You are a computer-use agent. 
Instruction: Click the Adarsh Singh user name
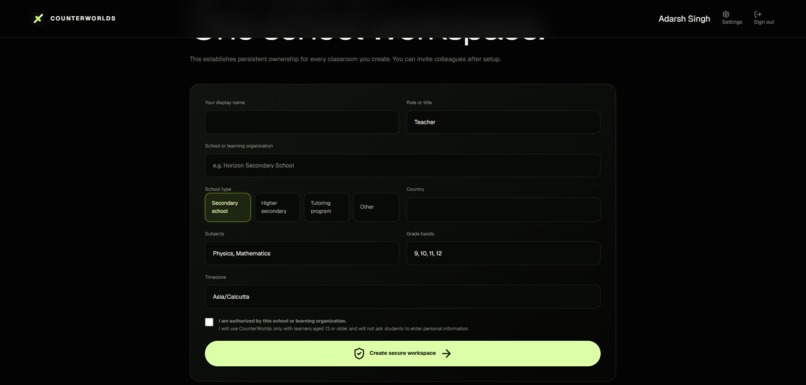tap(684, 19)
